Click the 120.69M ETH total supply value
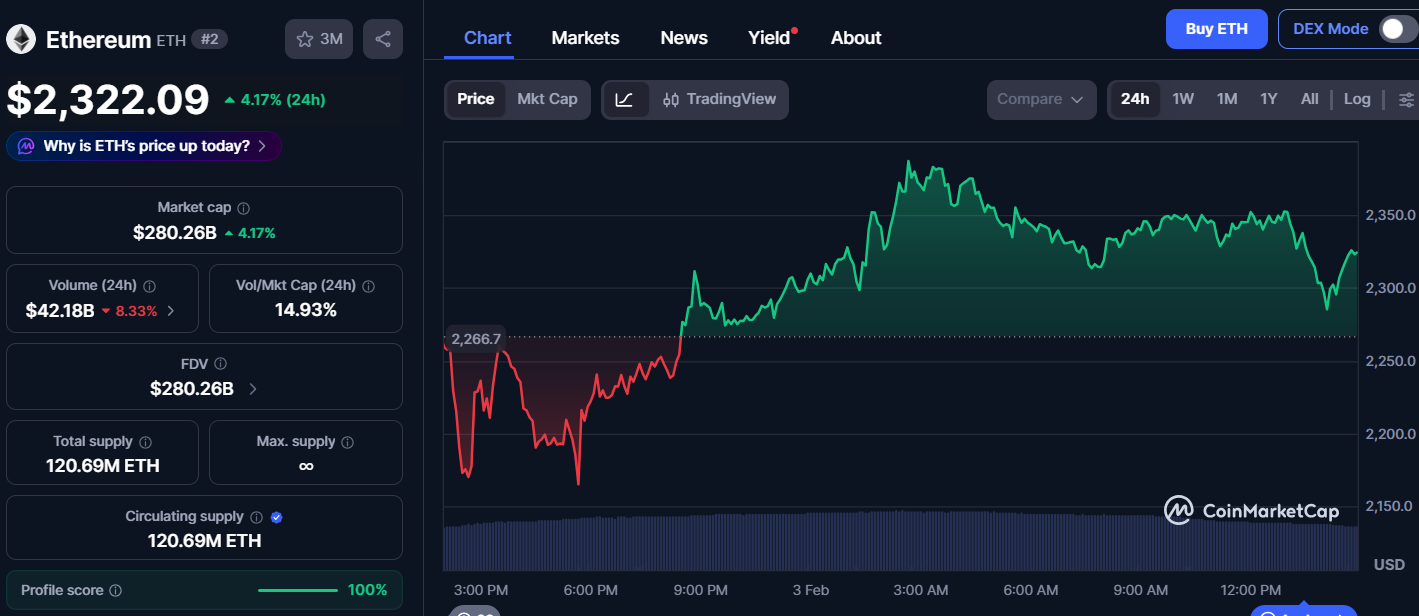 point(103,466)
